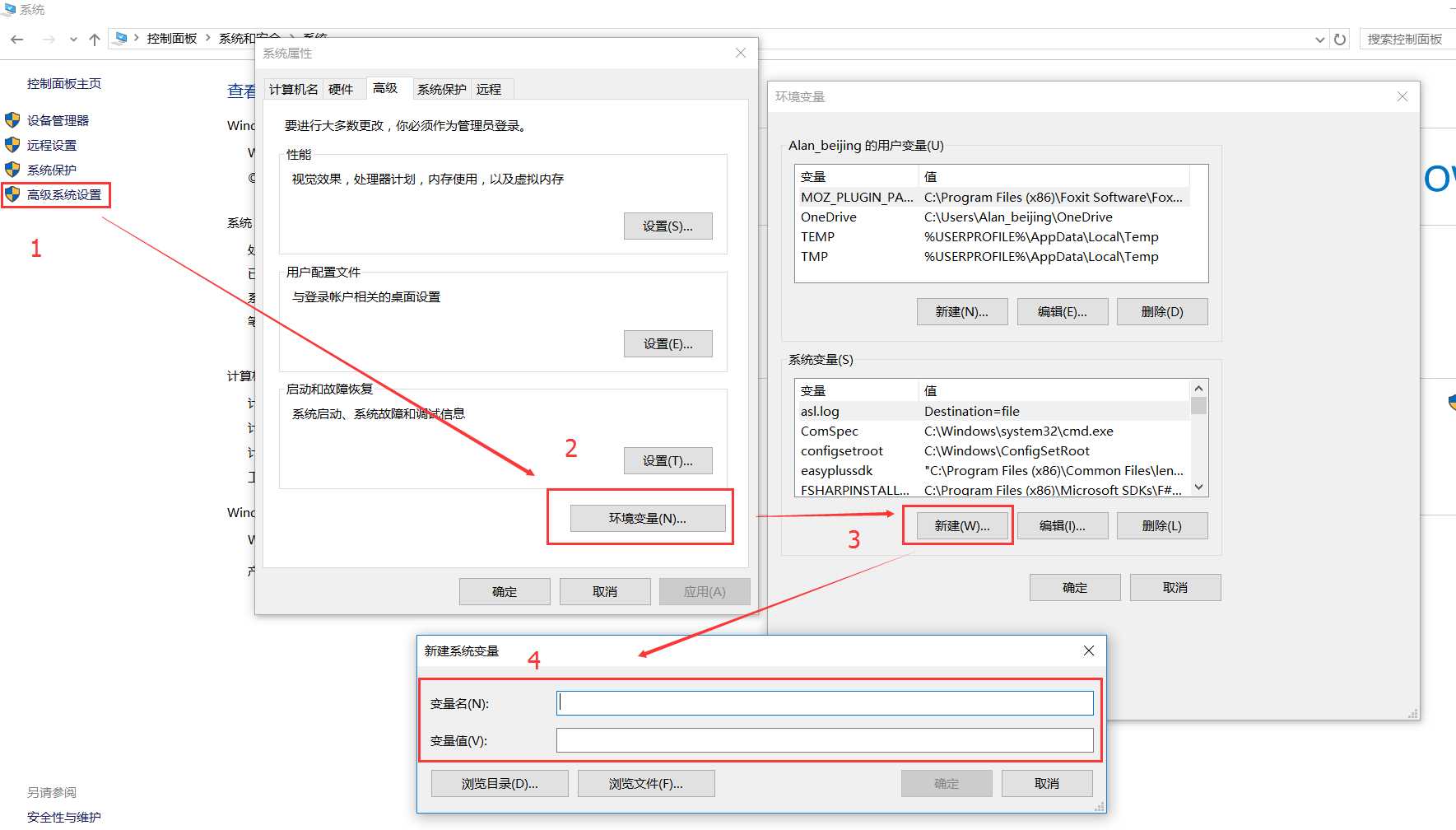Select OneDrive user variable row
Viewport: 1456px width, 830px height.
click(x=992, y=217)
